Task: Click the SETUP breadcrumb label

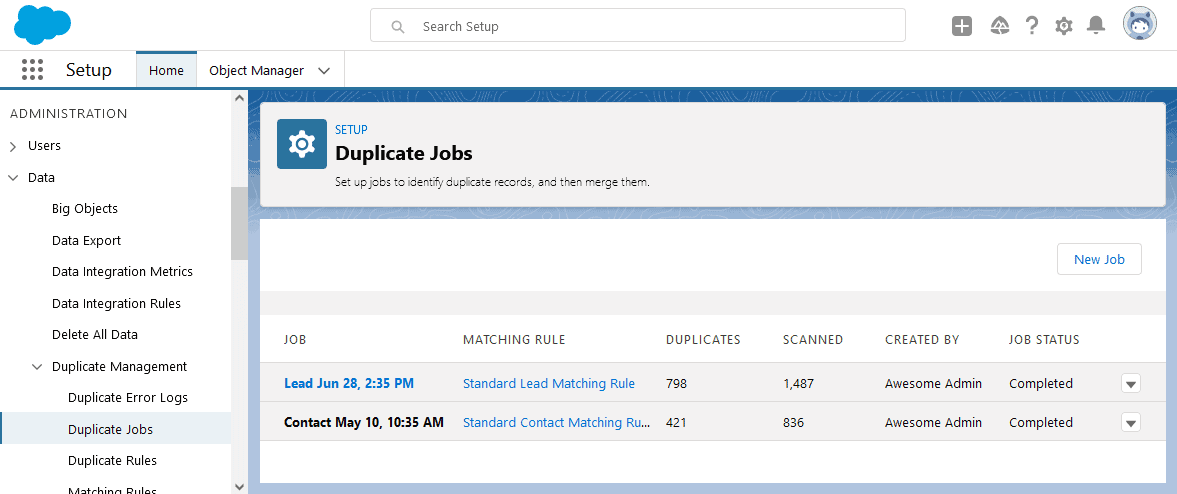Action: 351,130
